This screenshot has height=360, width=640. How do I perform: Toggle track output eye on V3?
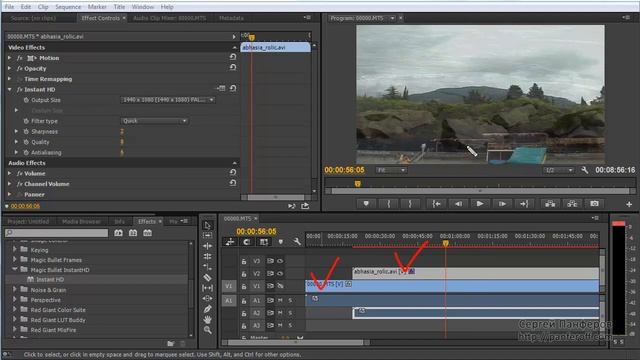pyautogui.click(x=280, y=261)
